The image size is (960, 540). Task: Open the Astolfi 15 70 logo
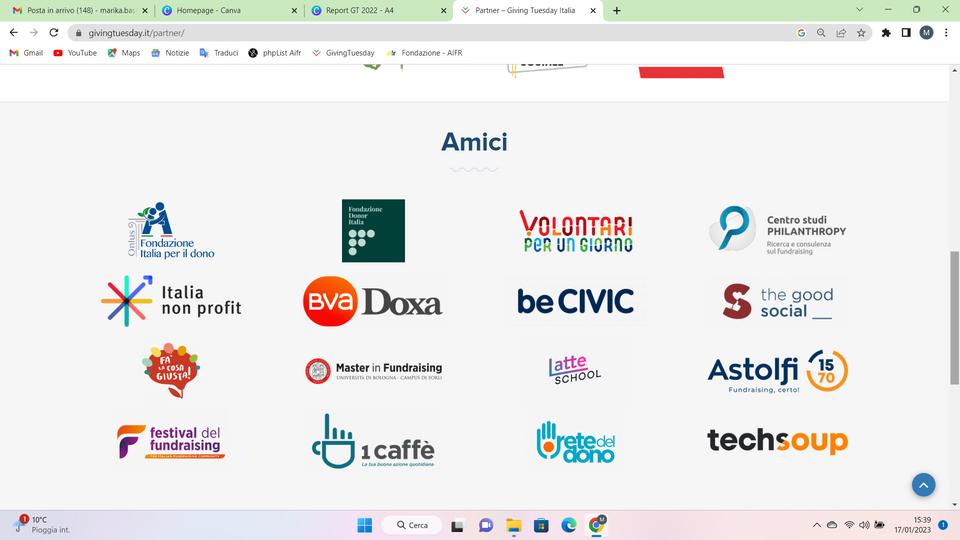click(778, 371)
